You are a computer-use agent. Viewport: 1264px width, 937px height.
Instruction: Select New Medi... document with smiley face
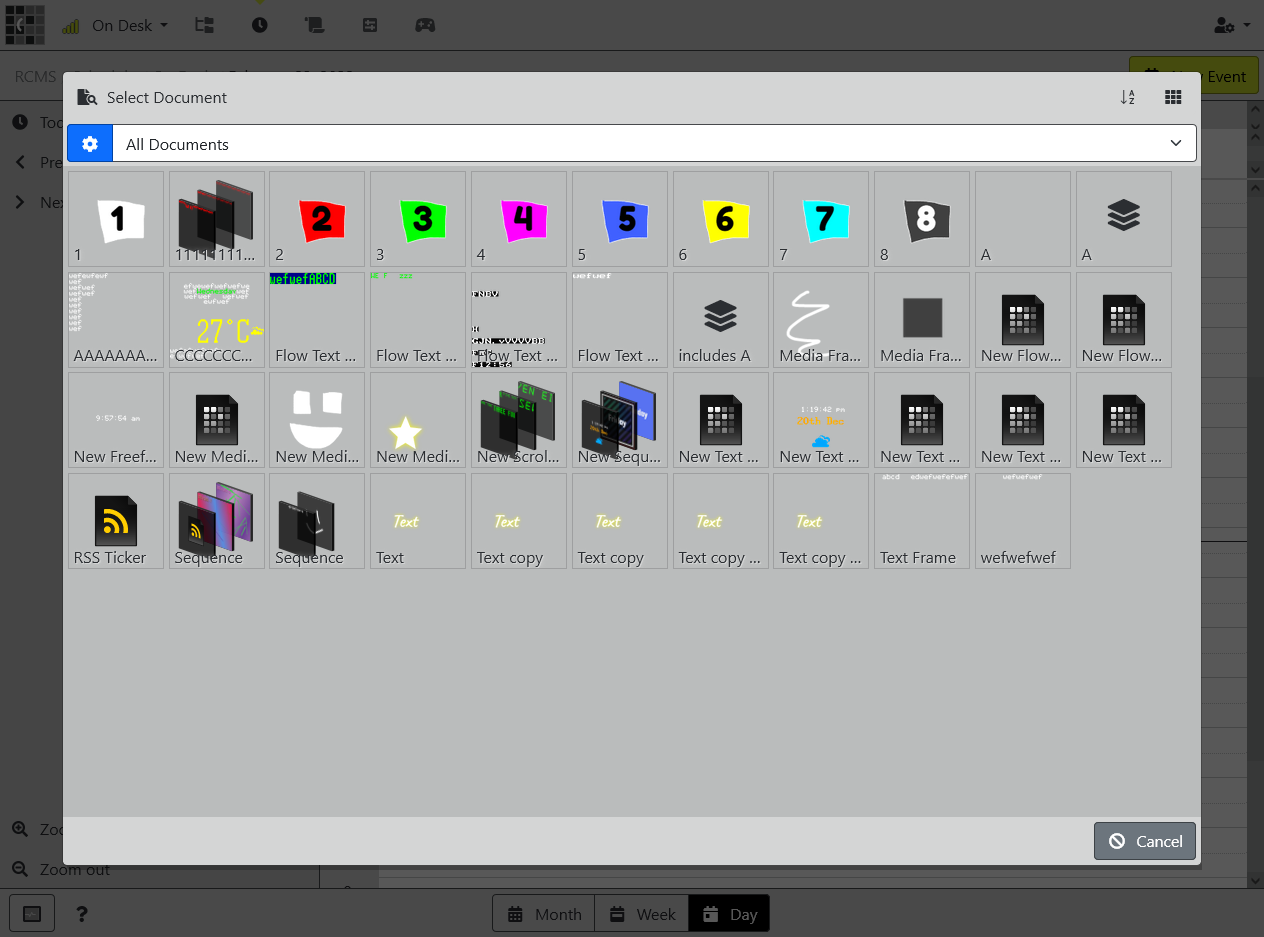click(x=317, y=421)
